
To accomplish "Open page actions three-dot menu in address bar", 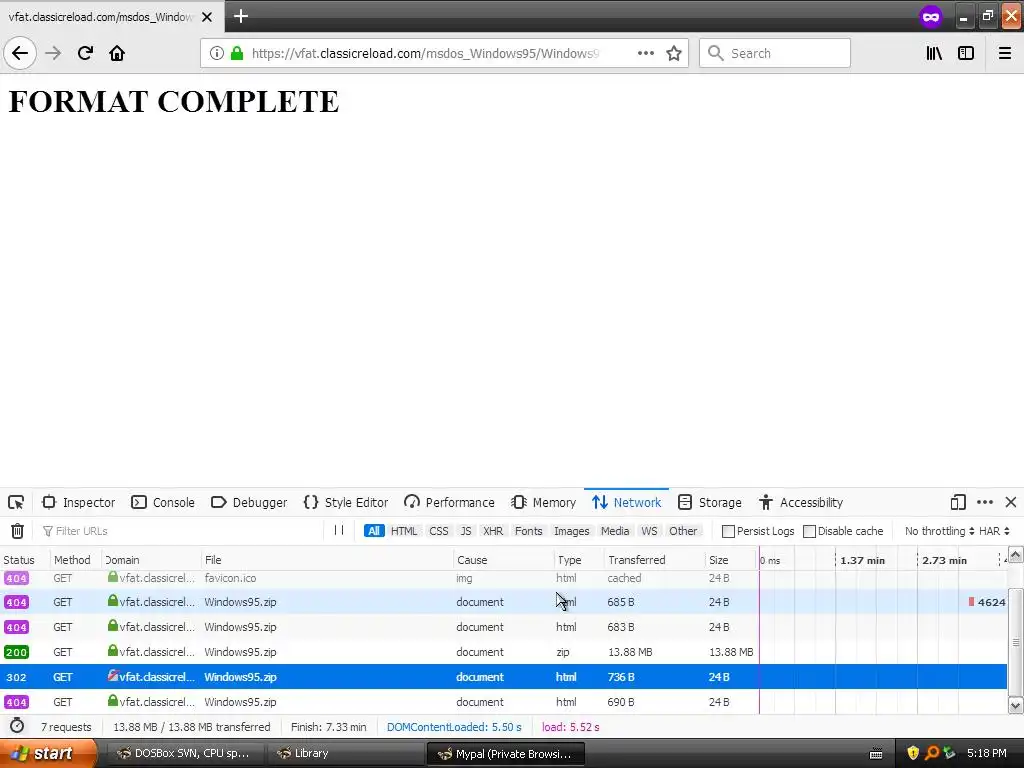I will pyautogui.click(x=646, y=53).
